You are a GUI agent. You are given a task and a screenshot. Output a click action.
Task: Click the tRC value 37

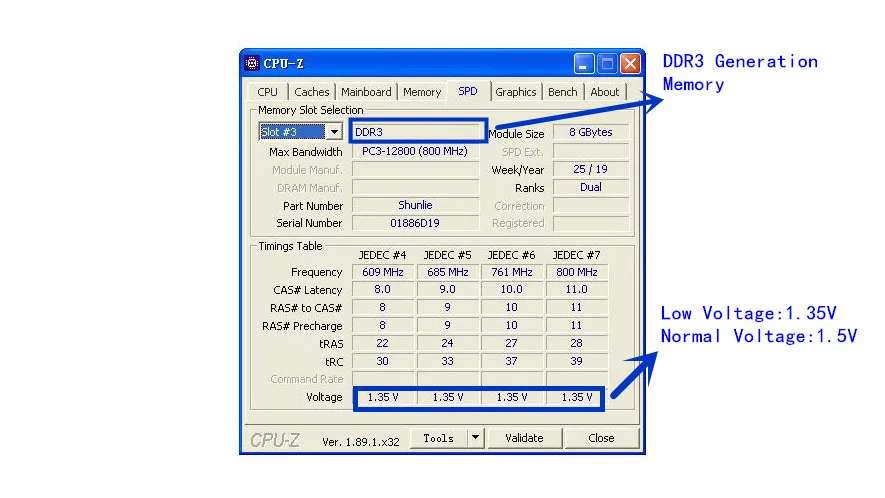511,361
